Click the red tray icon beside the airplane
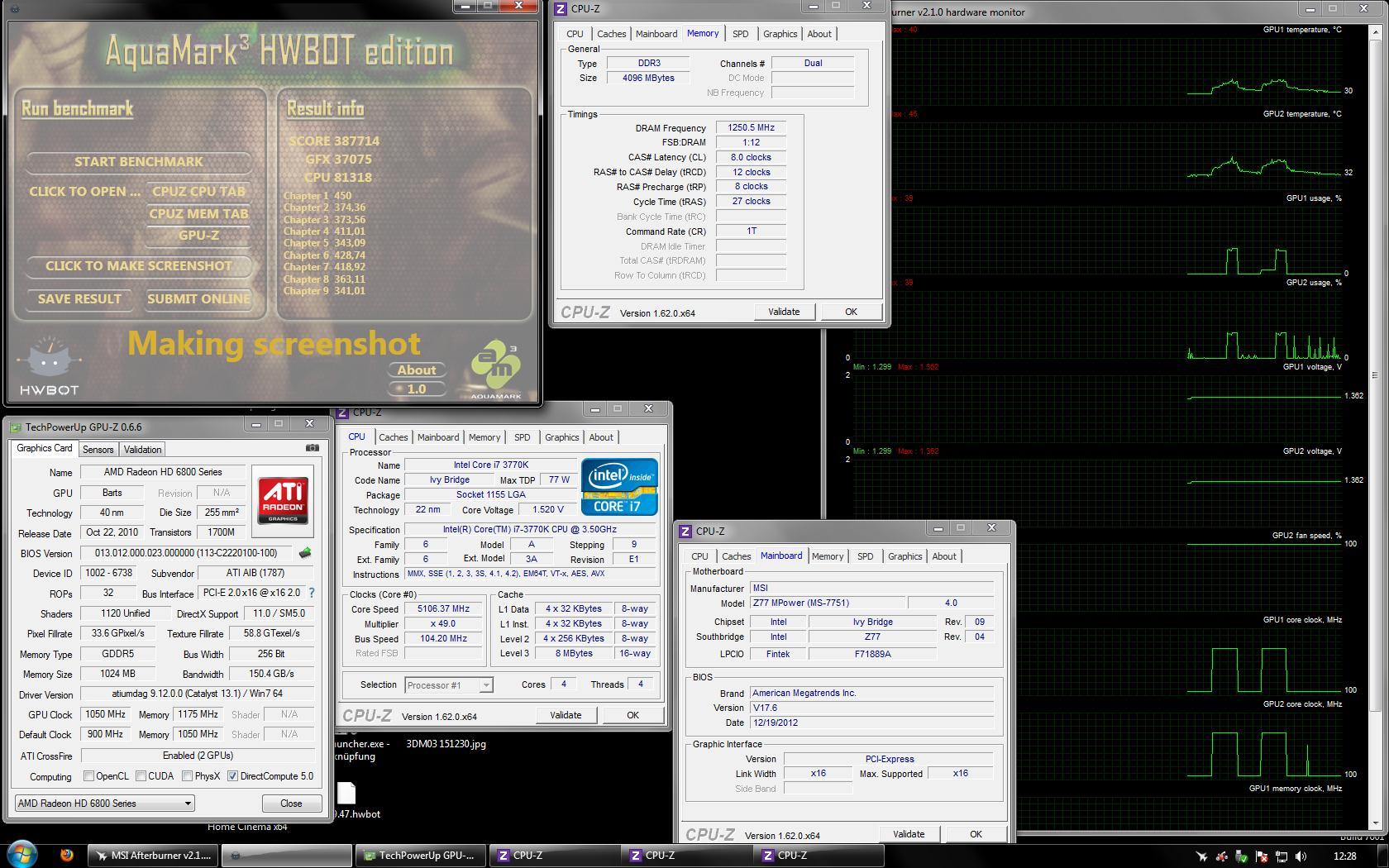Image resolution: width=1389 pixels, height=868 pixels. click(x=1222, y=856)
